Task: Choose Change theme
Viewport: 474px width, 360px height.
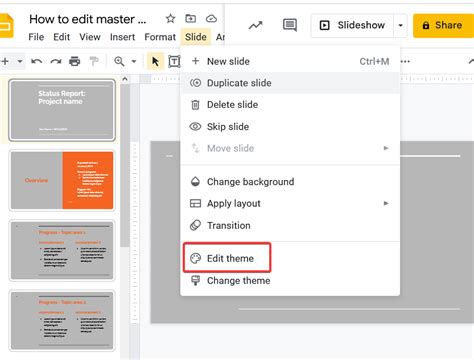Action: [x=290, y=281]
